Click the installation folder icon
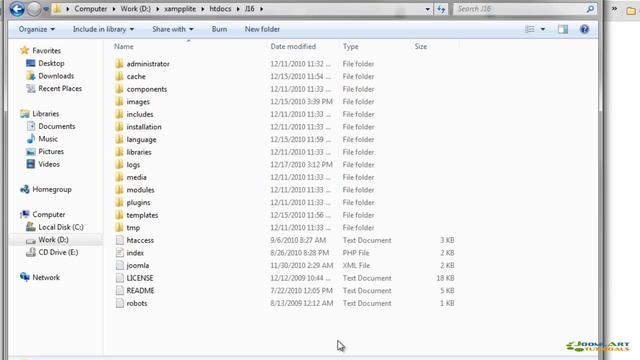The height and width of the screenshot is (360, 640). [119, 127]
